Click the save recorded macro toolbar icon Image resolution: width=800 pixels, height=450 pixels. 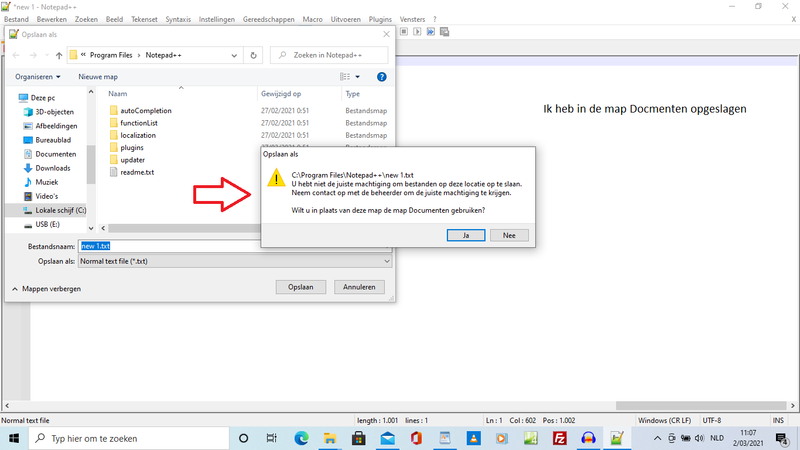(x=444, y=32)
